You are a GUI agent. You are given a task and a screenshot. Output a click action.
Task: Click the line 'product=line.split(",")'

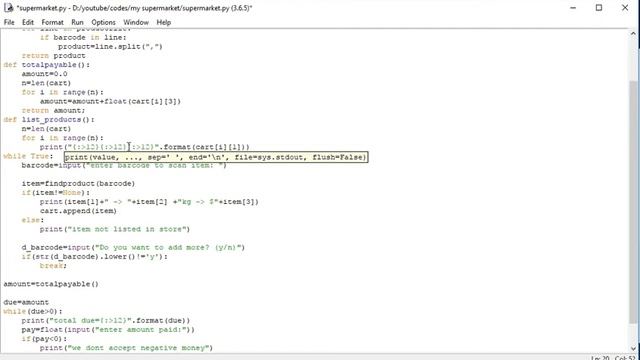click(110, 47)
